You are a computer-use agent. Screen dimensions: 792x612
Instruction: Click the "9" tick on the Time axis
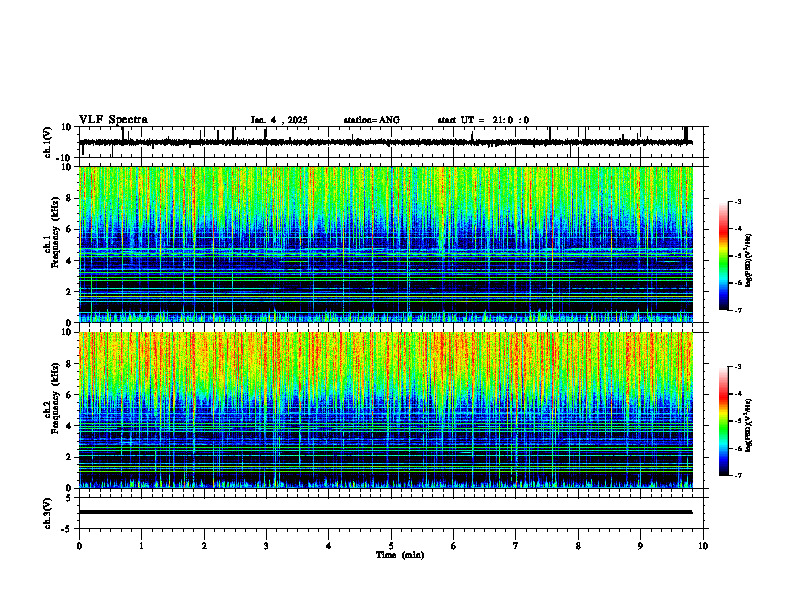click(x=640, y=546)
